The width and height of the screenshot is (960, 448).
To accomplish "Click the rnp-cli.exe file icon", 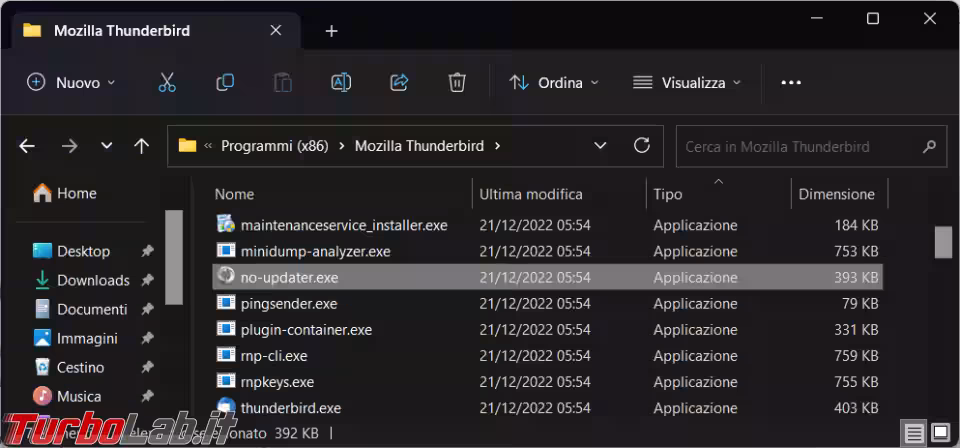I will 226,354.
